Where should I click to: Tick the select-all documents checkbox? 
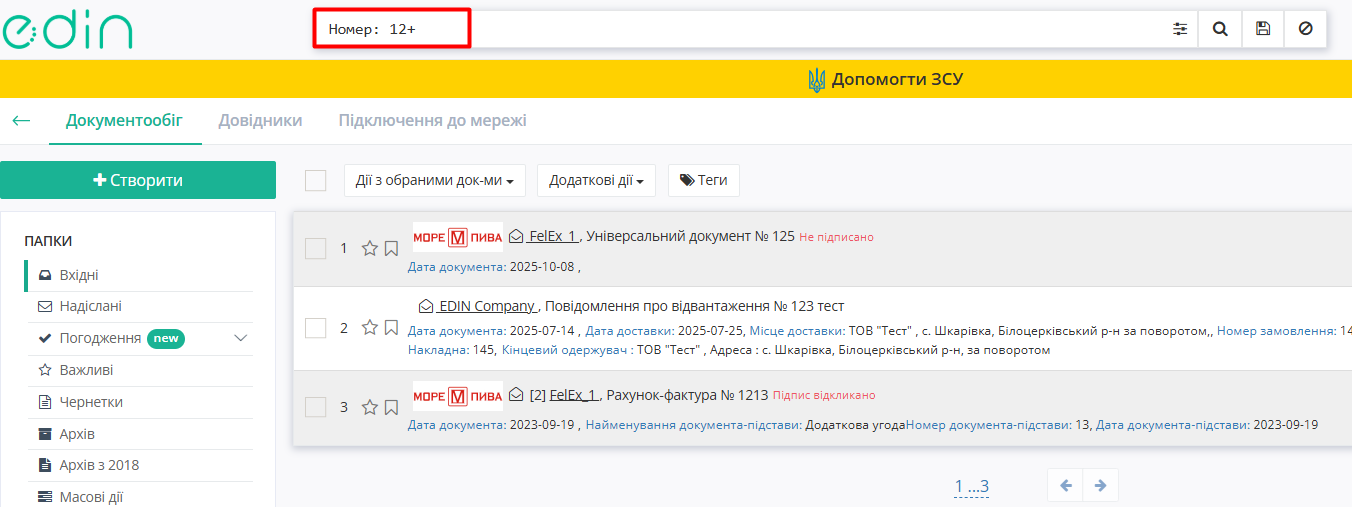coord(316,180)
